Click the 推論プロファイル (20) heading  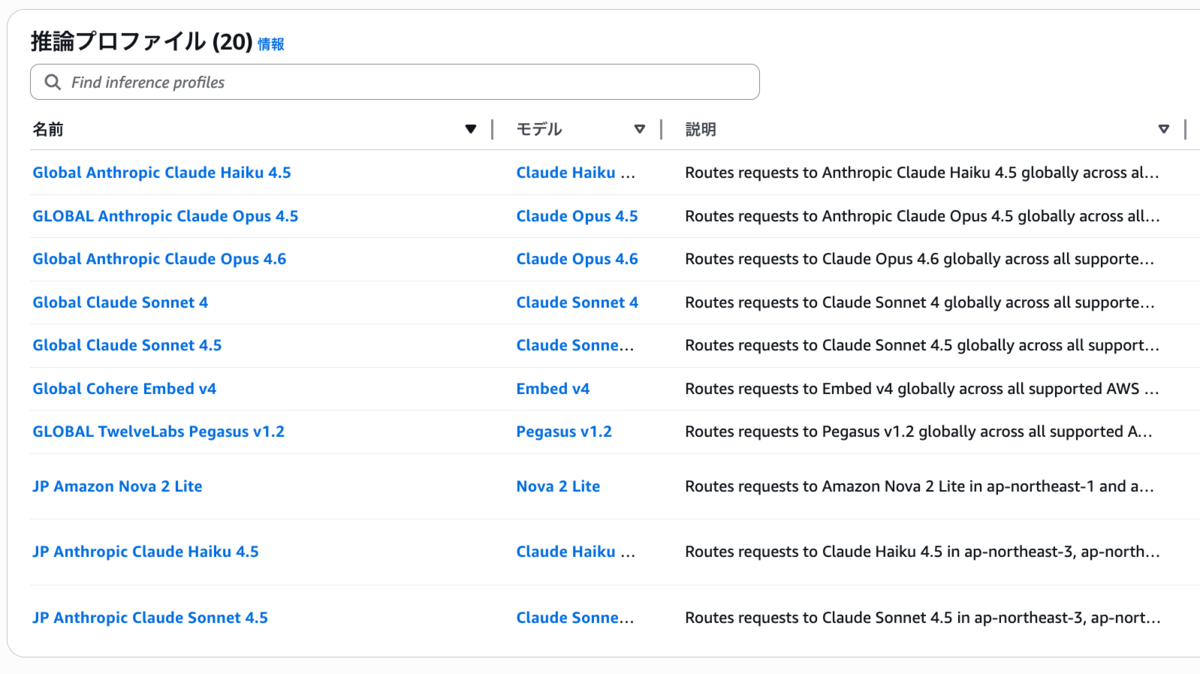point(141,42)
